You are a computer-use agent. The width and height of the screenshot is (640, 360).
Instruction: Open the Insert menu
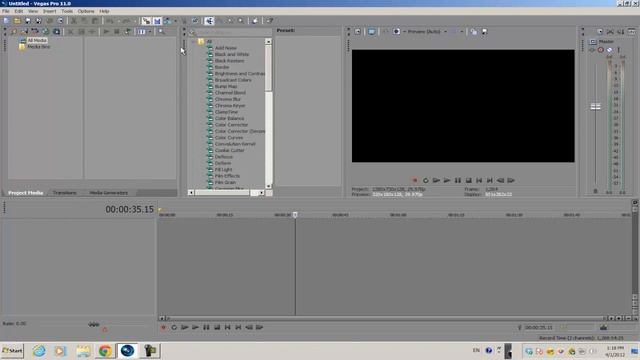click(x=49, y=11)
